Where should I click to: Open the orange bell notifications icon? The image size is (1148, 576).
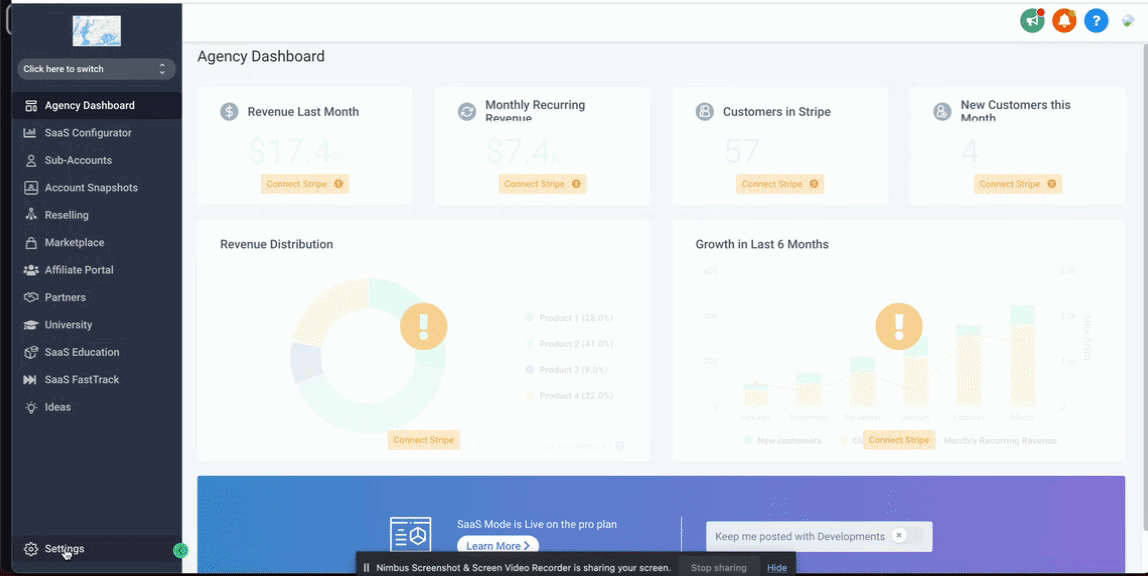coord(1065,20)
